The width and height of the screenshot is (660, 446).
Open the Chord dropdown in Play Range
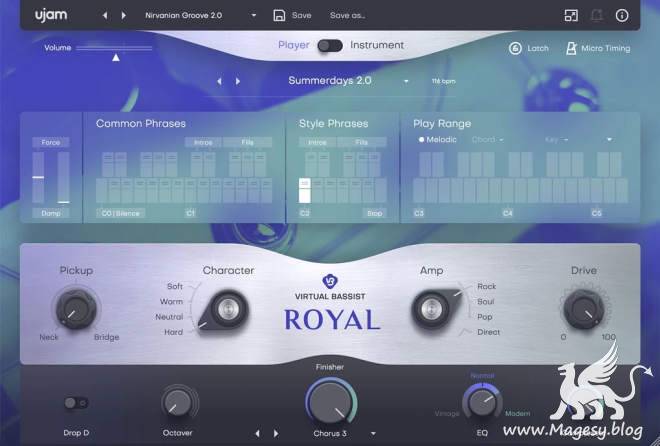coord(487,140)
